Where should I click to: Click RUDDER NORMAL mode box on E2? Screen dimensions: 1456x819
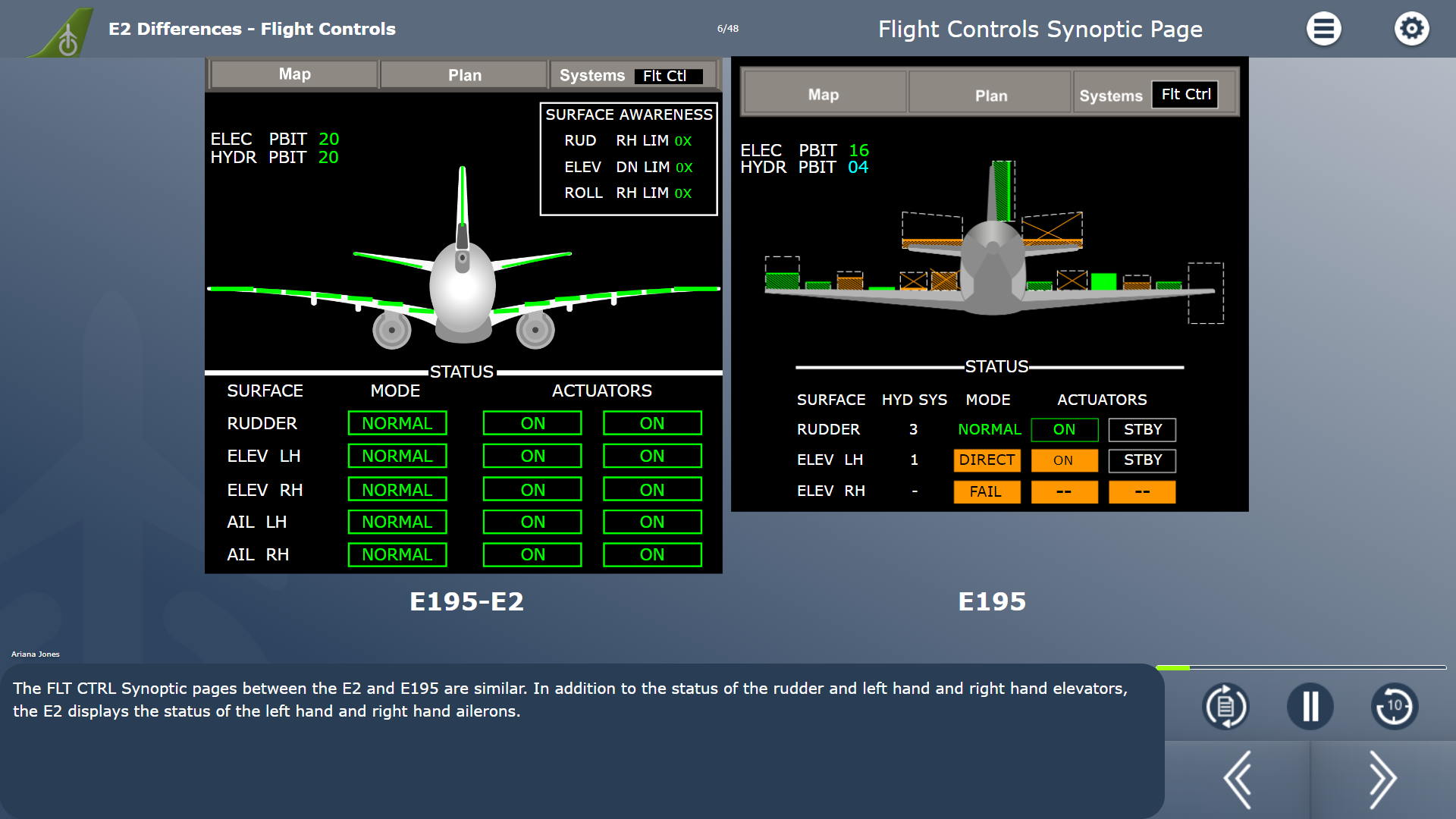[397, 423]
